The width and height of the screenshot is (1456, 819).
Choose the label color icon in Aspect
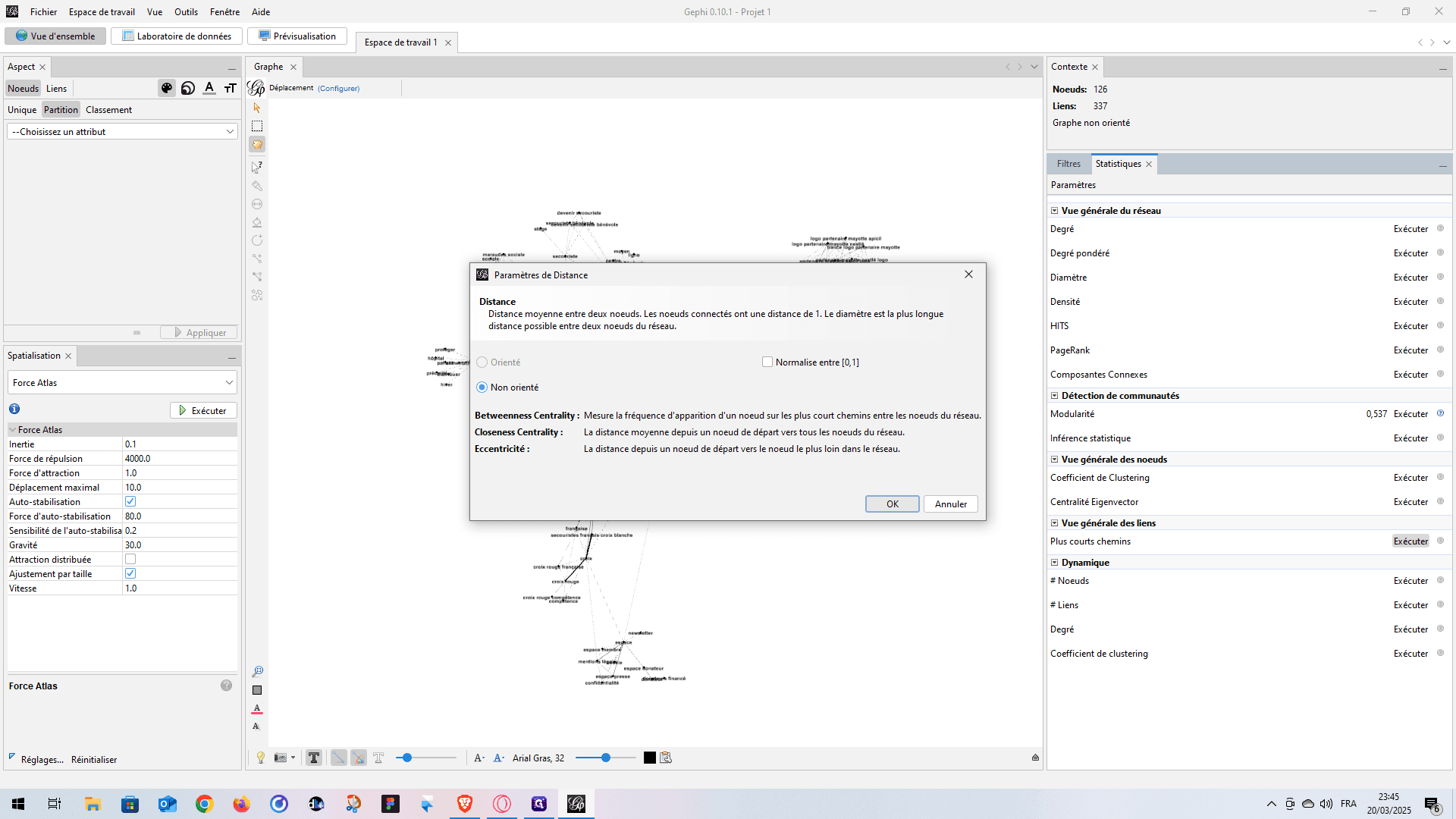[x=209, y=88]
